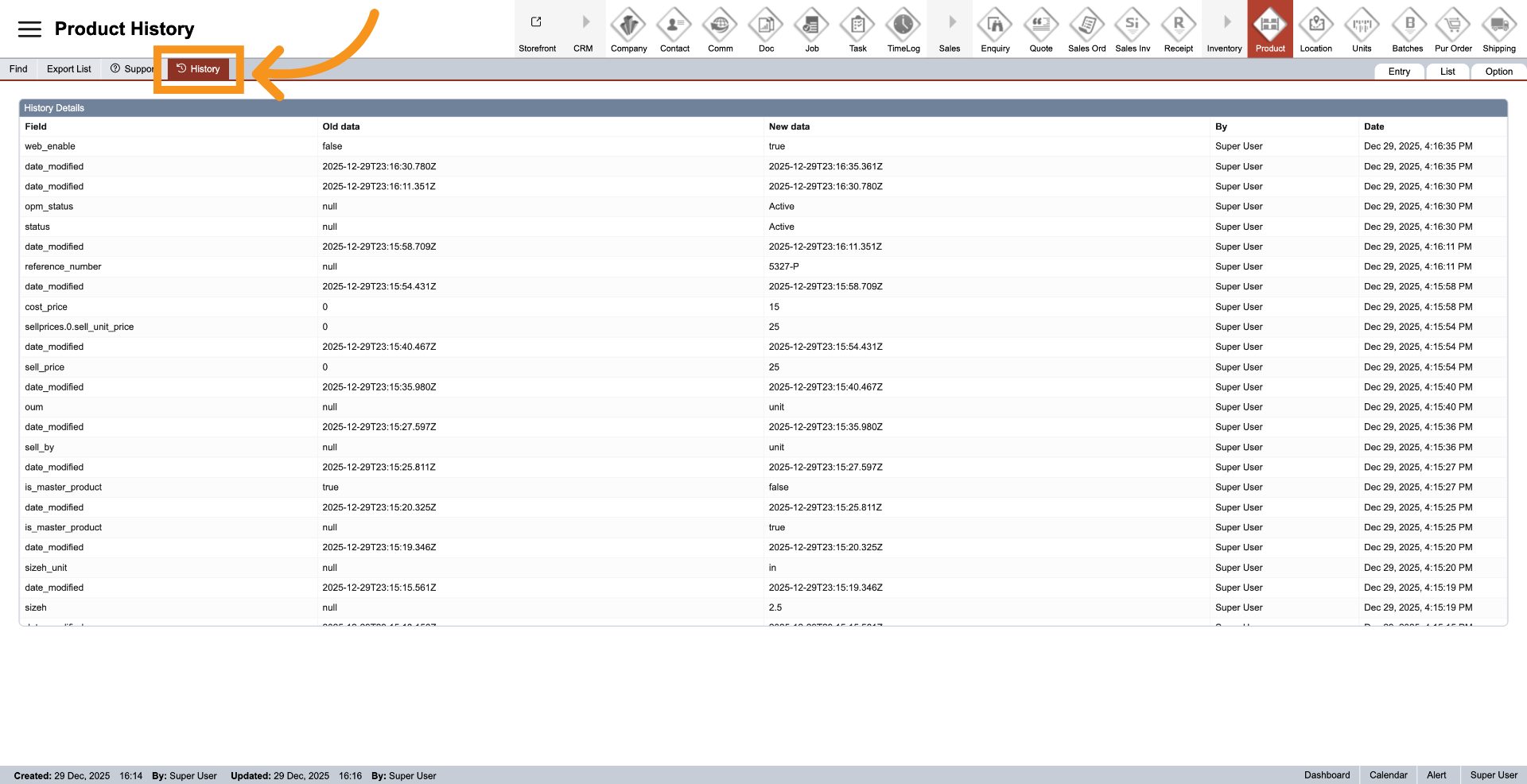Open the TimeLog module icon

903,29
